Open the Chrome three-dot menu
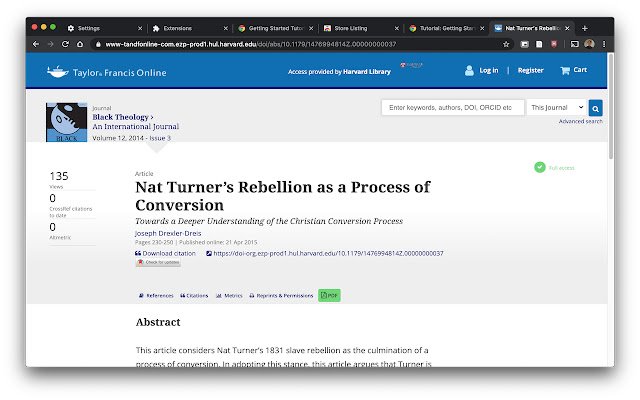 [604, 44]
